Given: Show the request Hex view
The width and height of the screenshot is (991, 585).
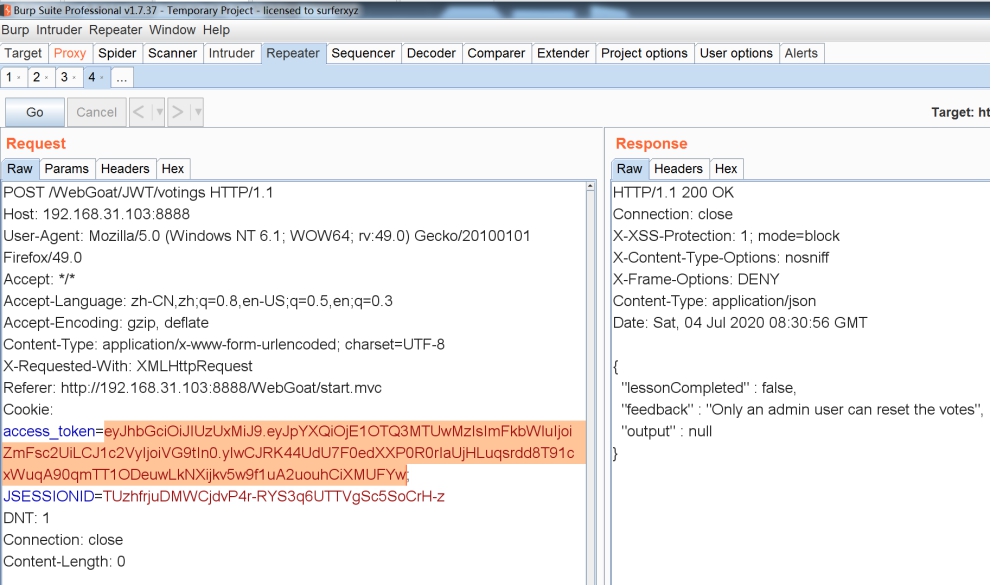Looking at the screenshot, I should (173, 169).
